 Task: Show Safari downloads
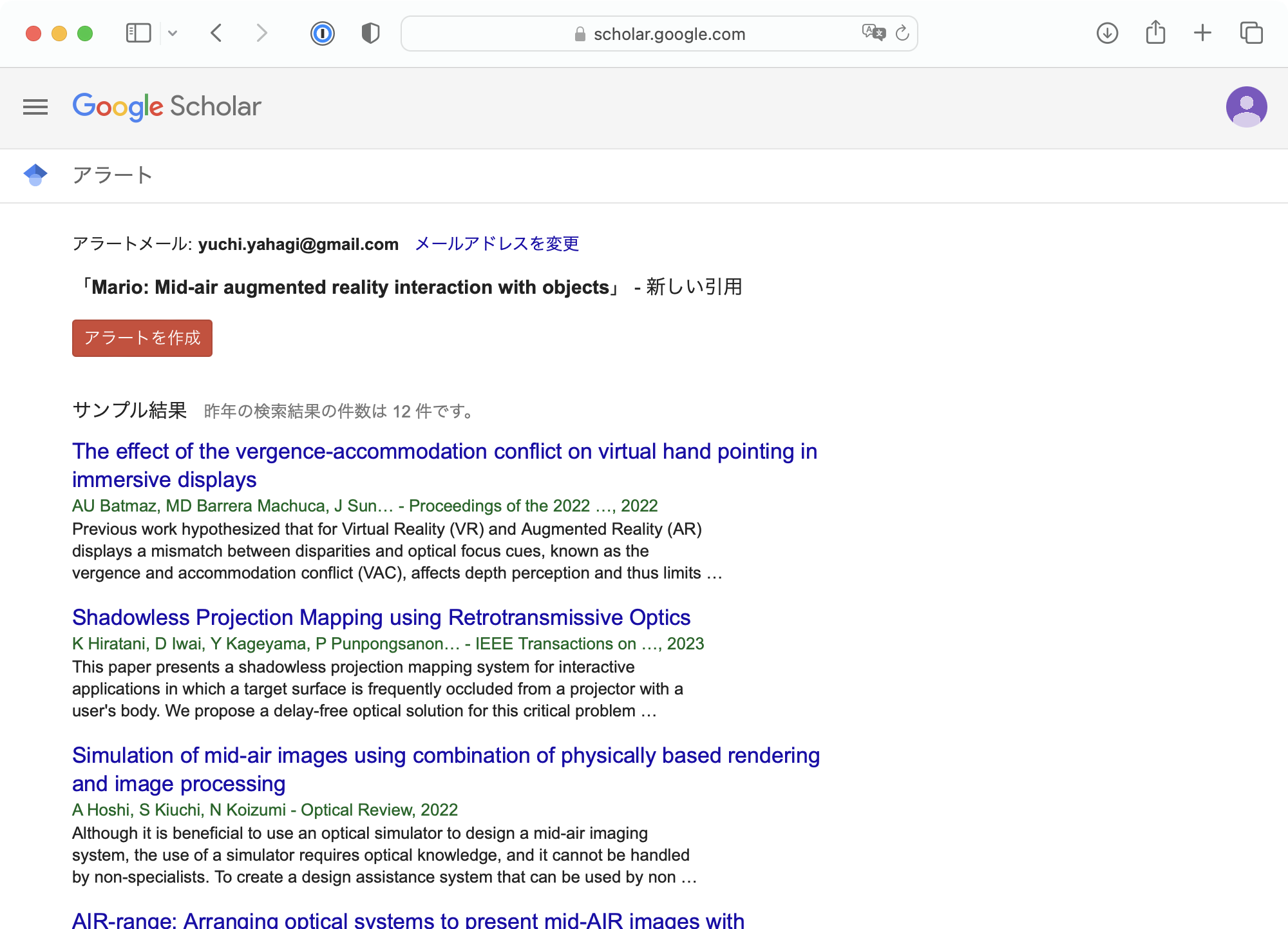pyautogui.click(x=1107, y=33)
